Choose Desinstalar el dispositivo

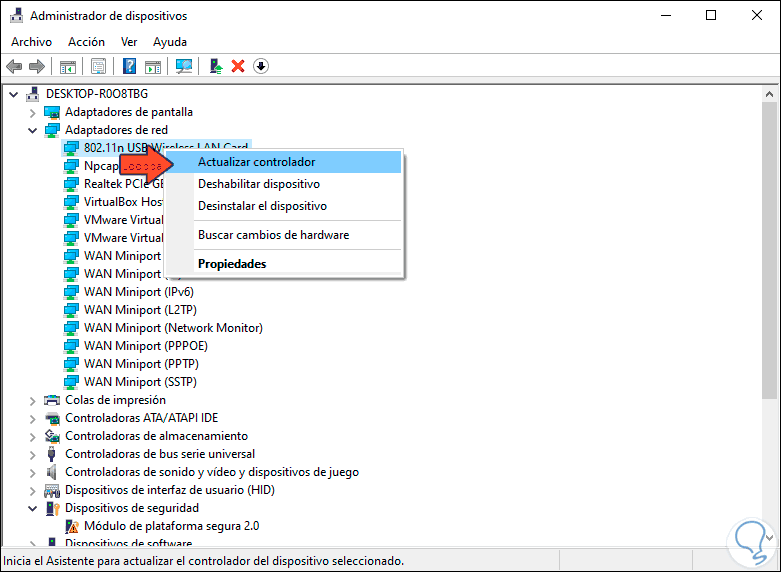pos(283,206)
